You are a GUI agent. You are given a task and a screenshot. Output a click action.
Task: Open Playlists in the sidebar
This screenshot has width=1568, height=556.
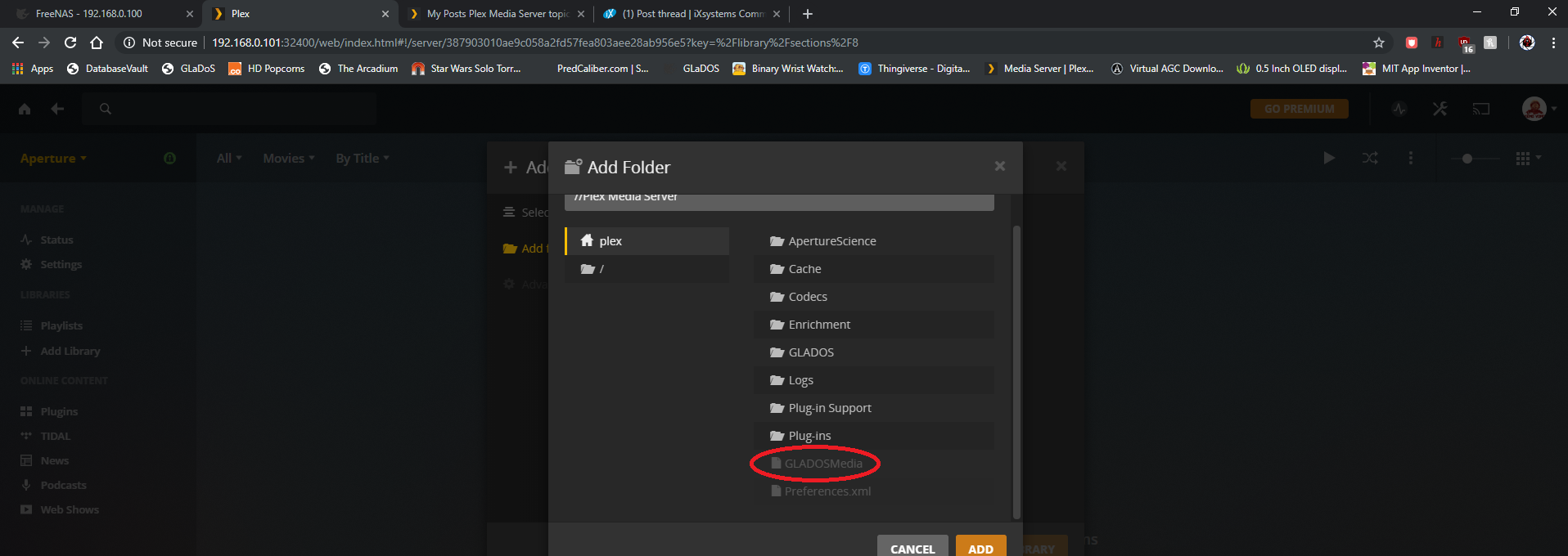pyautogui.click(x=52, y=325)
